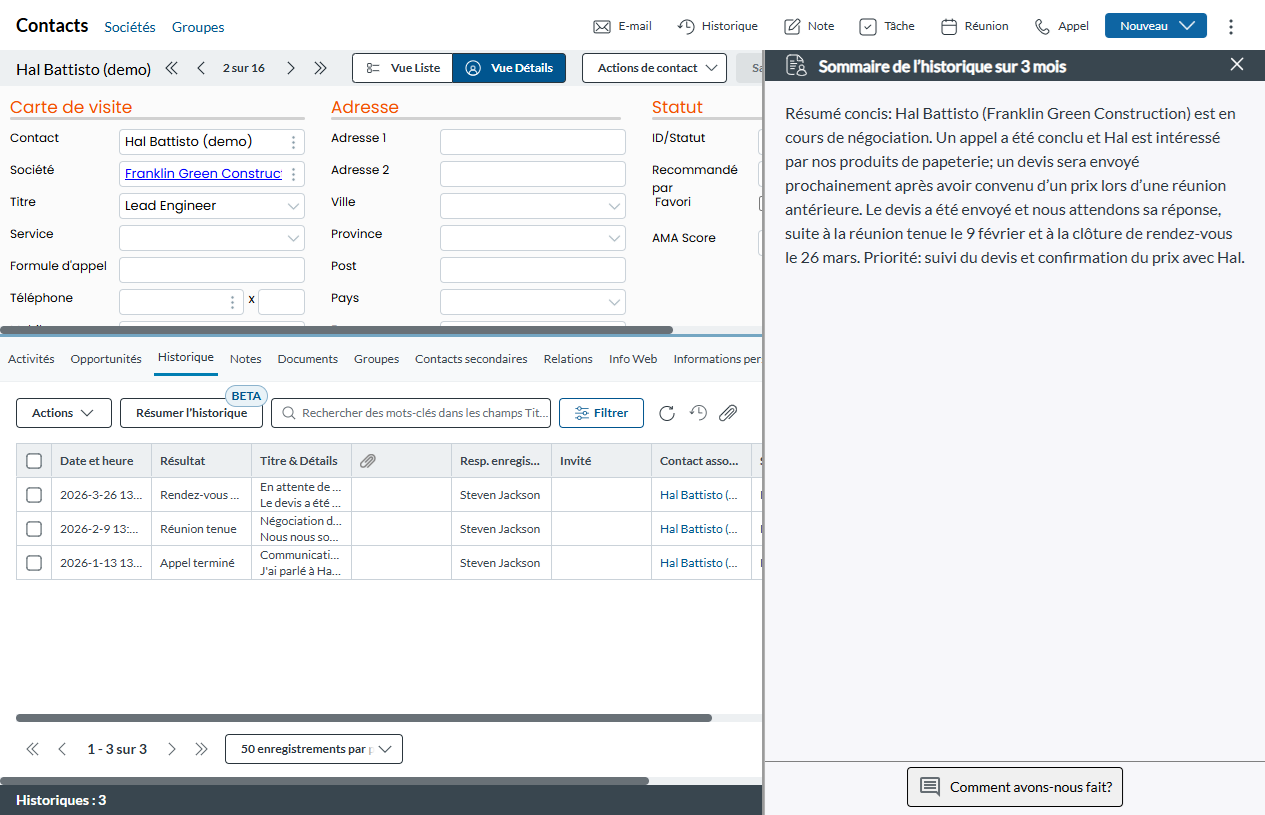Open the Franklin Green Construction company link
The height and width of the screenshot is (815, 1265).
point(203,174)
